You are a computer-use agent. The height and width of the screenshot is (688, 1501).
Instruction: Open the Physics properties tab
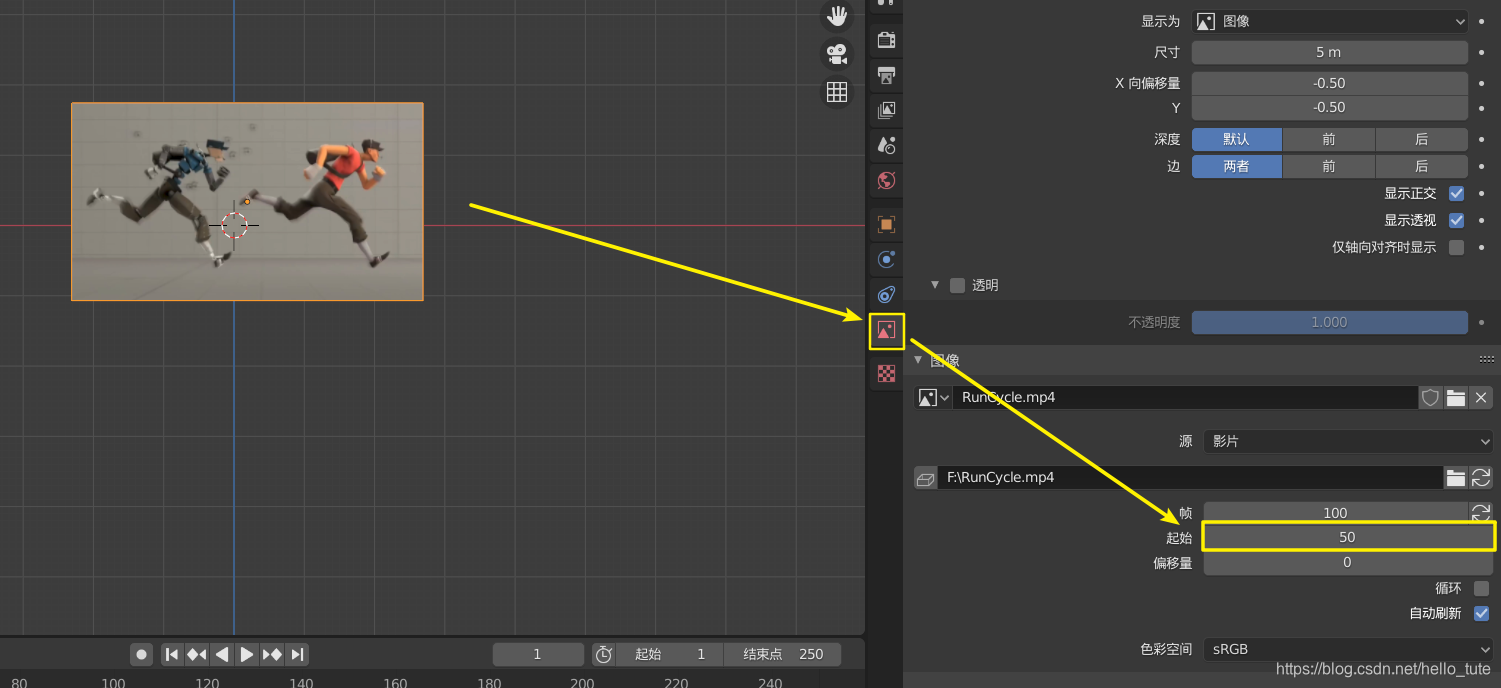click(x=886, y=260)
